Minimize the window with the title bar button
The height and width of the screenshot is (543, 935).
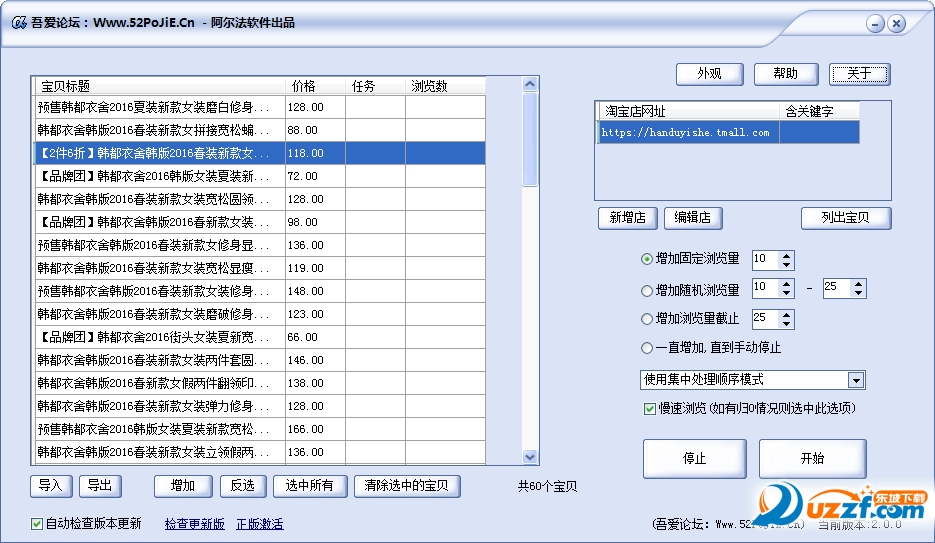(x=875, y=24)
